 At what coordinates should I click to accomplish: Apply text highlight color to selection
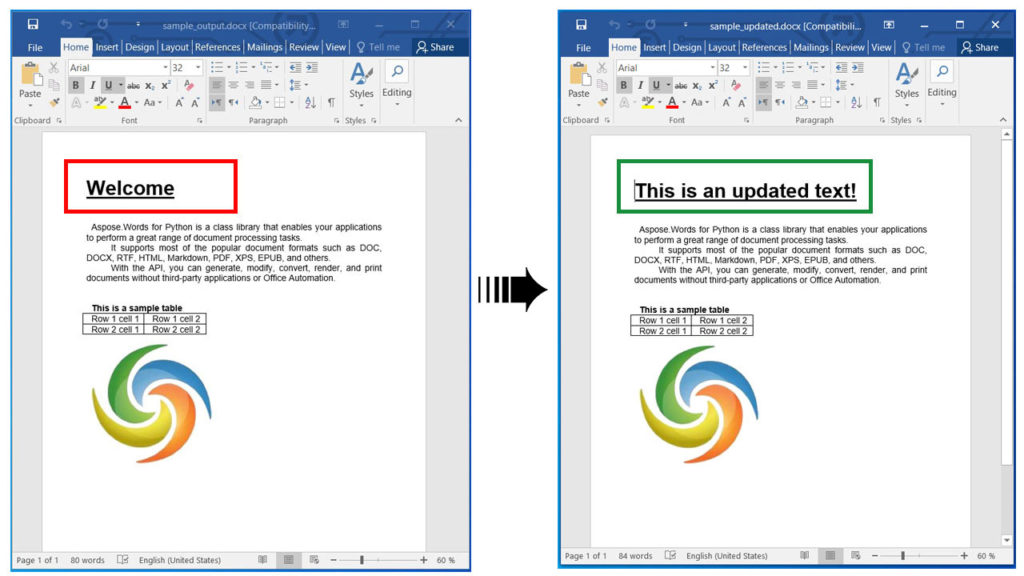pyautogui.click(x=99, y=101)
